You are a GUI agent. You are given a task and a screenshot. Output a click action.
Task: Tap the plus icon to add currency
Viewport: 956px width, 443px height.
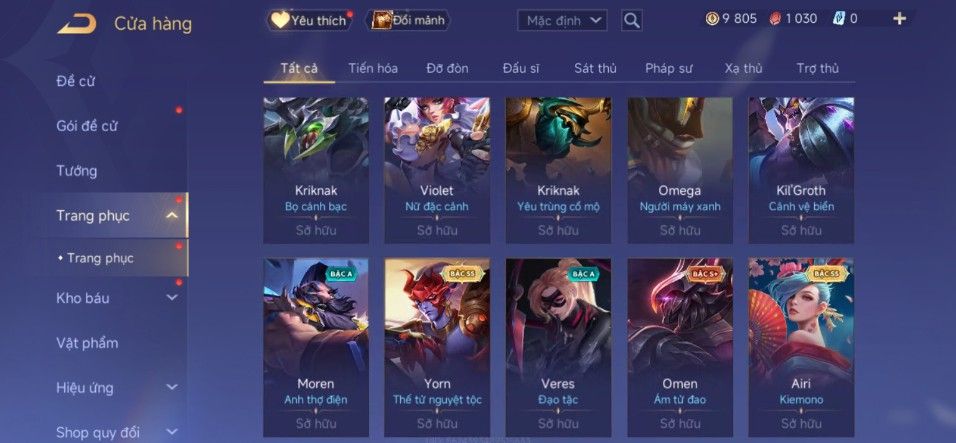tap(899, 19)
